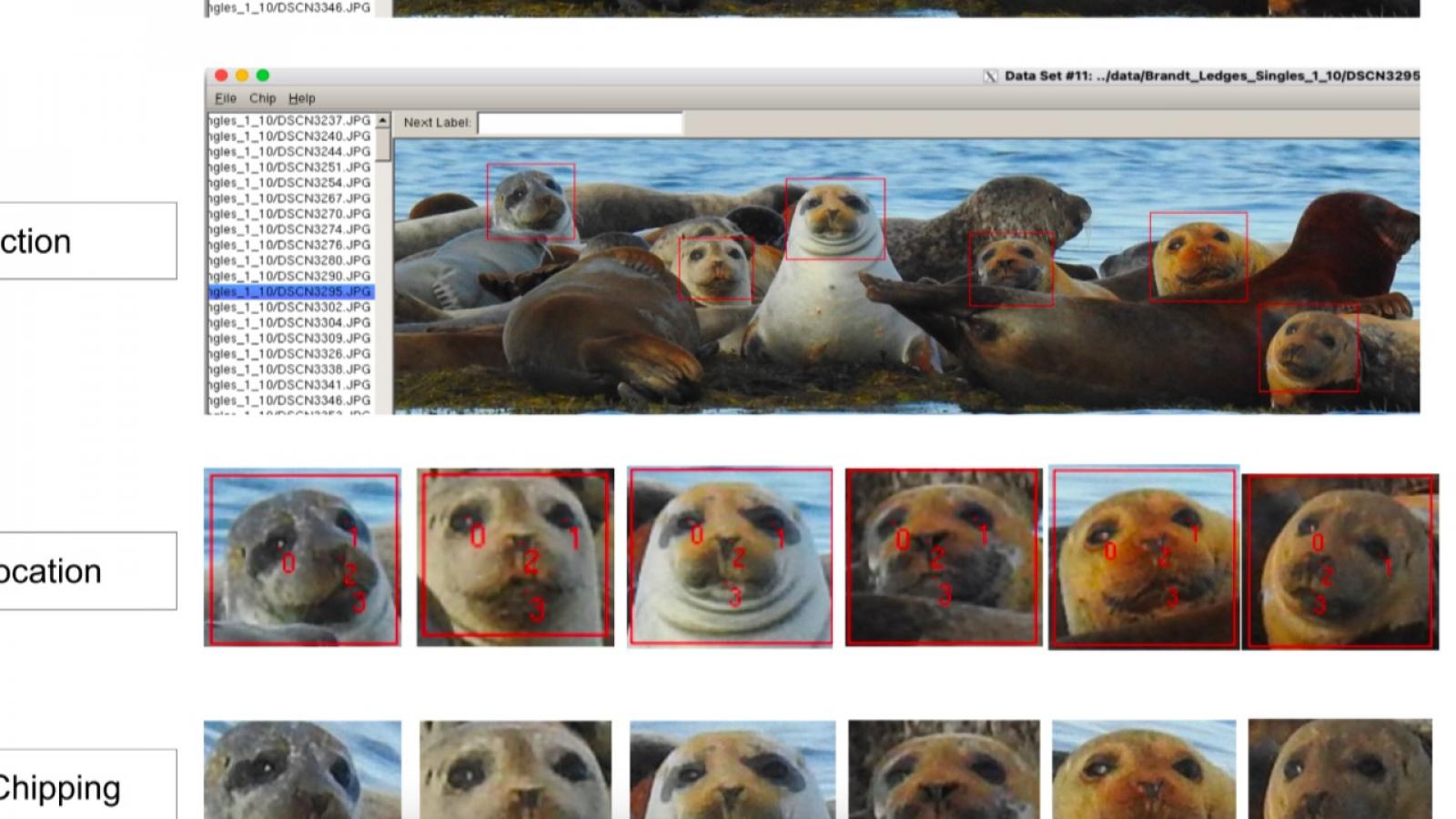
Task: Click the lowest-right seal face detection box
Action: tap(1309, 348)
